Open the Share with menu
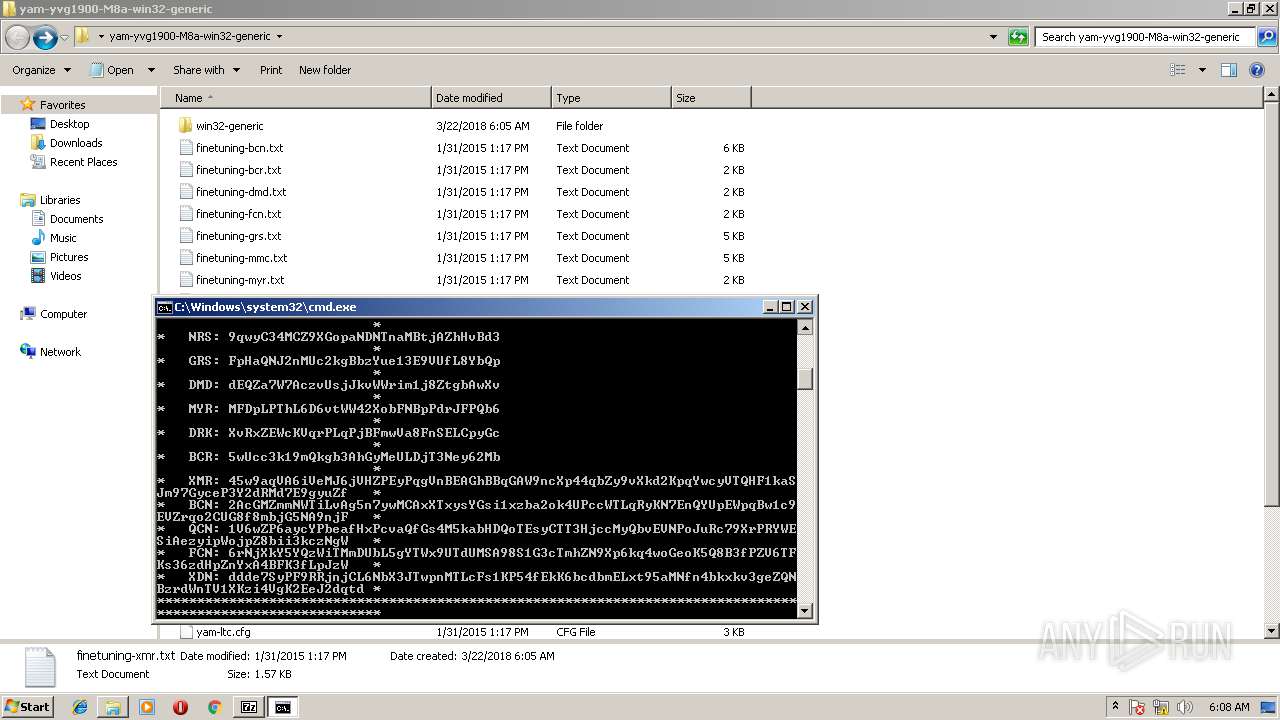Viewport: 1280px width, 720px height. pos(206,70)
